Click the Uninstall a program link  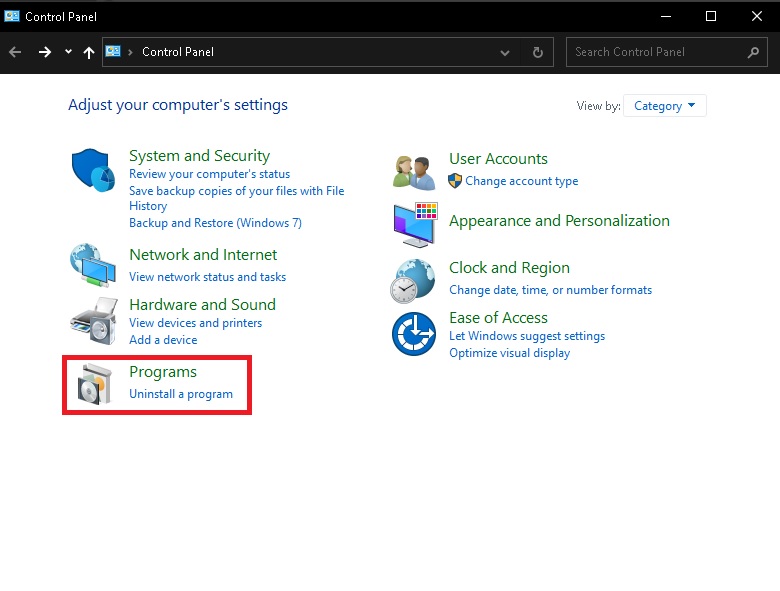pos(181,394)
